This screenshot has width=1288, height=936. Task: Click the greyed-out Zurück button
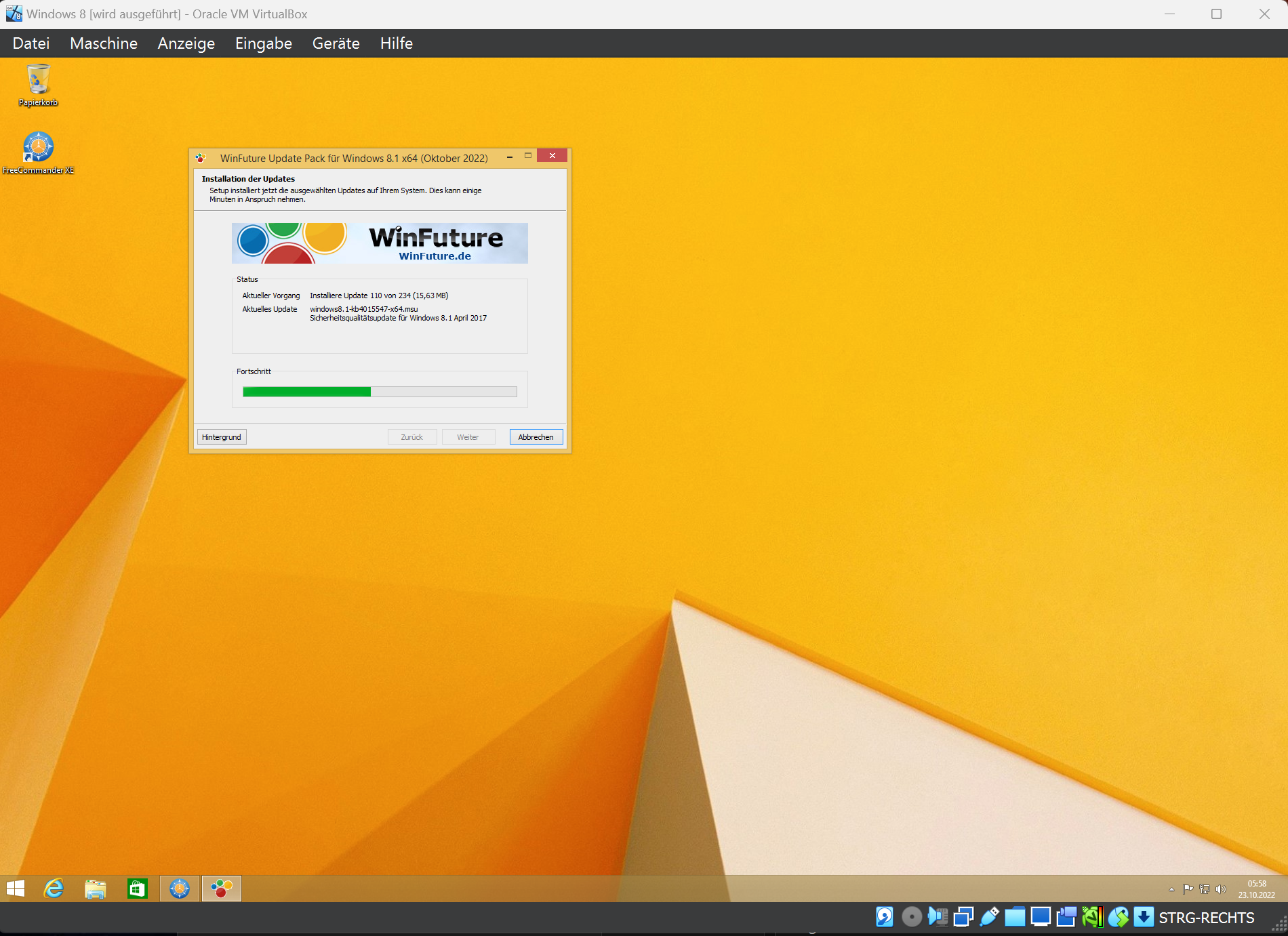point(412,437)
